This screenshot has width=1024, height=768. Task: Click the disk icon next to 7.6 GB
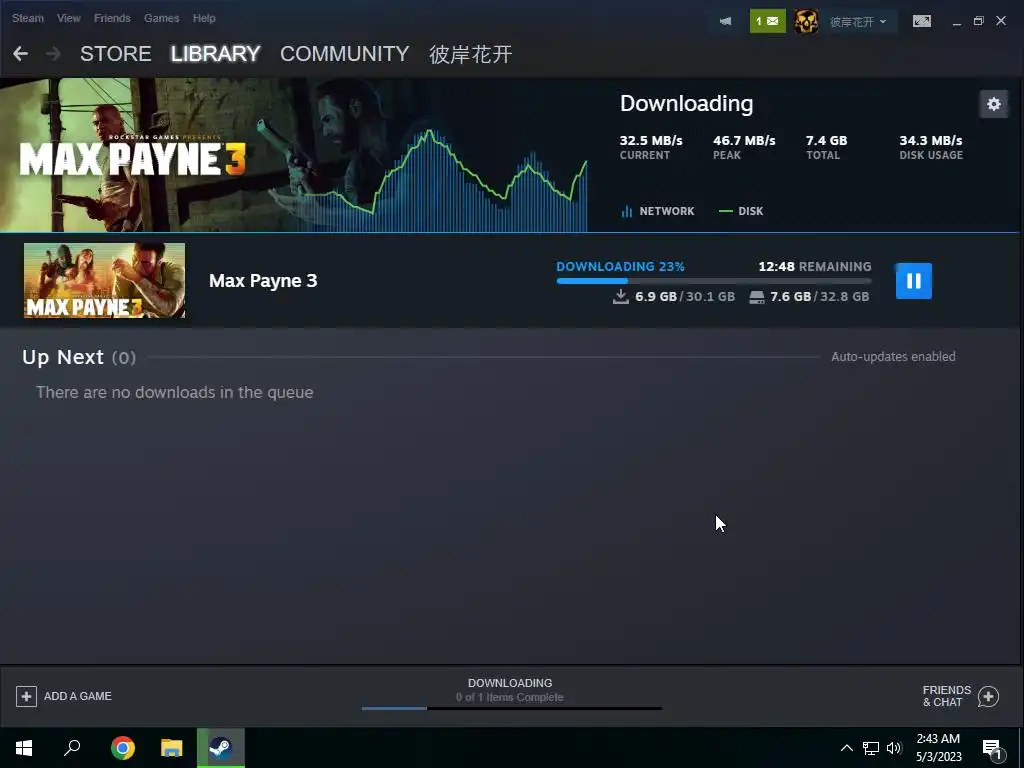pyautogui.click(x=756, y=297)
